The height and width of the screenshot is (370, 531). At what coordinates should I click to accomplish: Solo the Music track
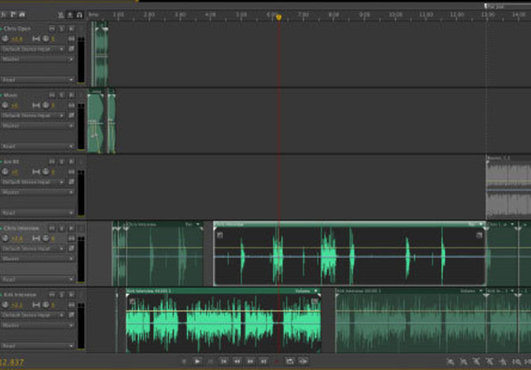pyautogui.click(x=62, y=95)
